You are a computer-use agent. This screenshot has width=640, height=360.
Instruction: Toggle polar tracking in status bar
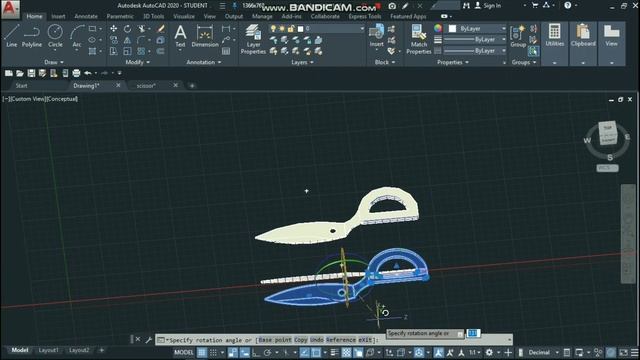(267, 353)
